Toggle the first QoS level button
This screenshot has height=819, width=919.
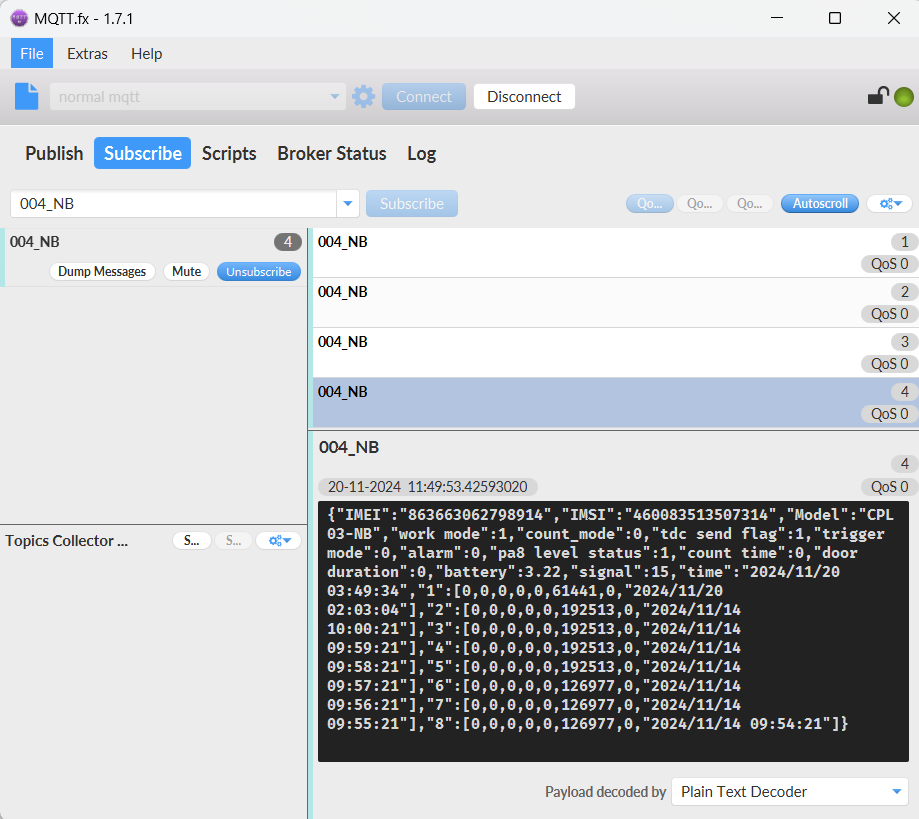649,203
